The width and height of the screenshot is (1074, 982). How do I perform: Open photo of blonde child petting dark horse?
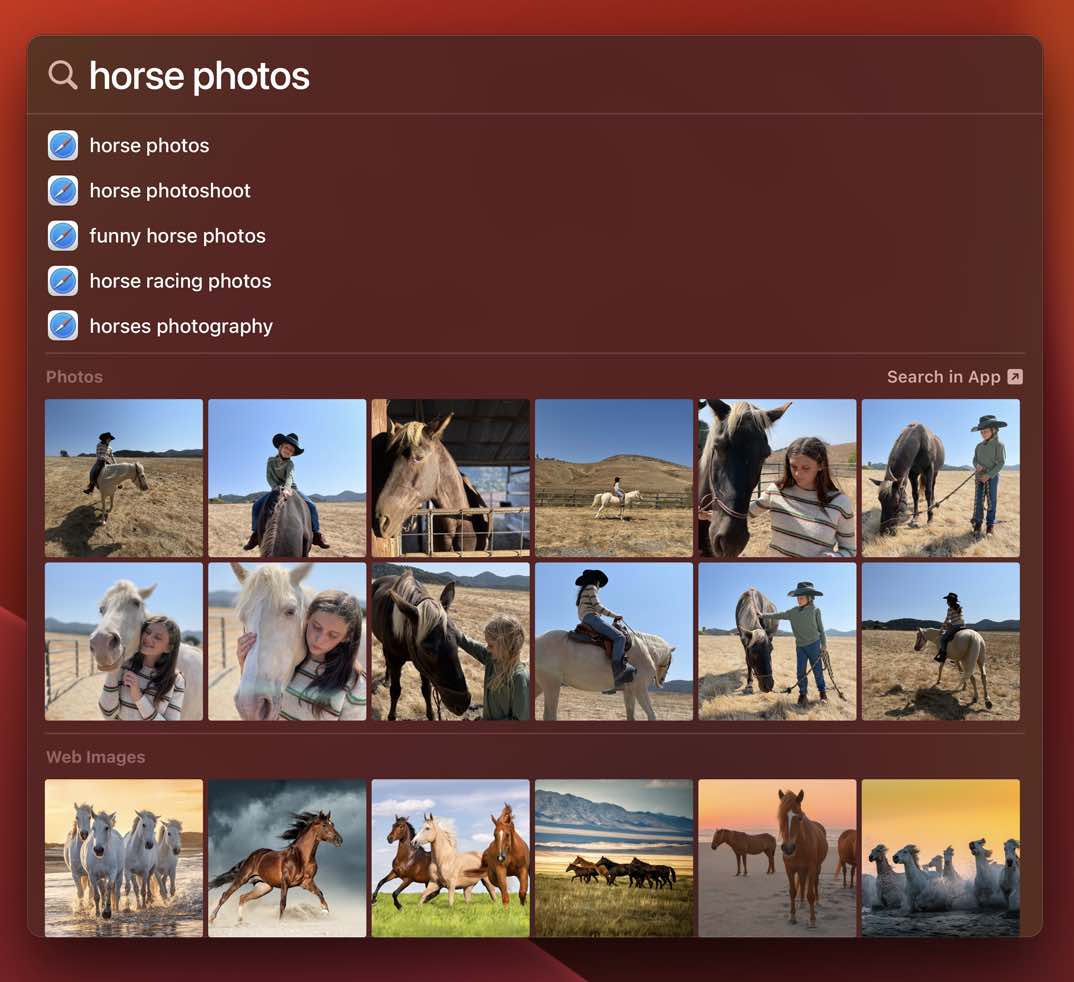pos(451,642)
